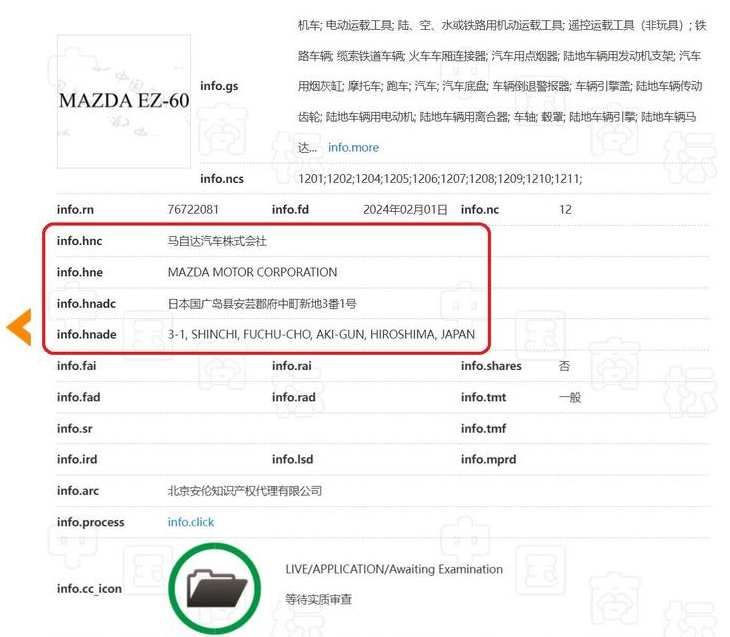Click MAZDA MOTOR CORPORATION holder name
The width and height of the screenshot is (730, 637).
[252, 272]
